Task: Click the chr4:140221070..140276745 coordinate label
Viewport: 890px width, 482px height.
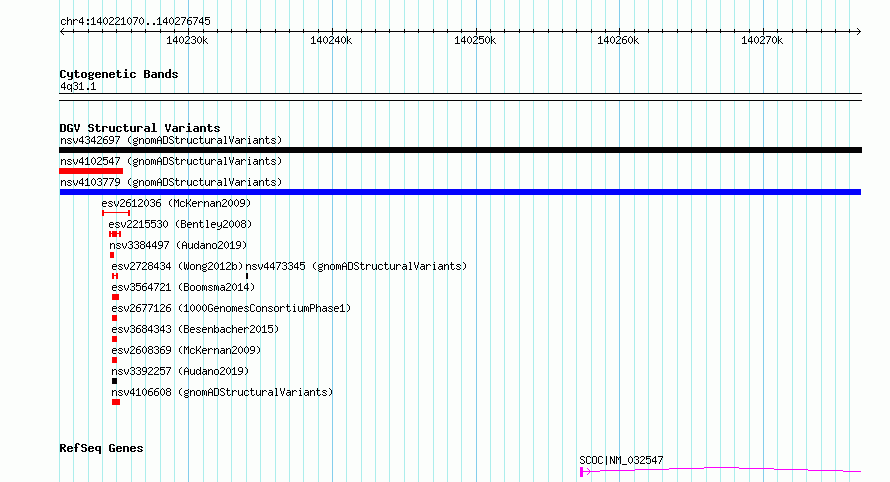Action: coord(135,21)
